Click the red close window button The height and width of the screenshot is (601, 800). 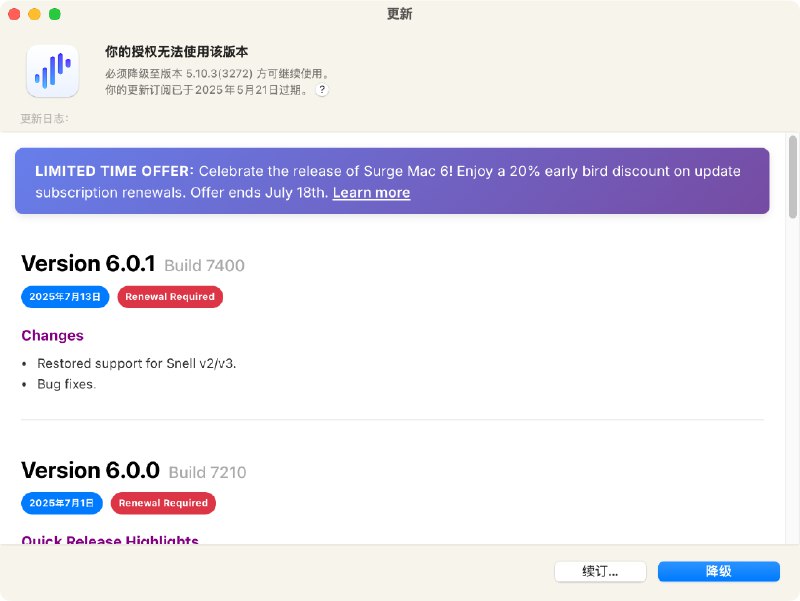tap(14, 14)
